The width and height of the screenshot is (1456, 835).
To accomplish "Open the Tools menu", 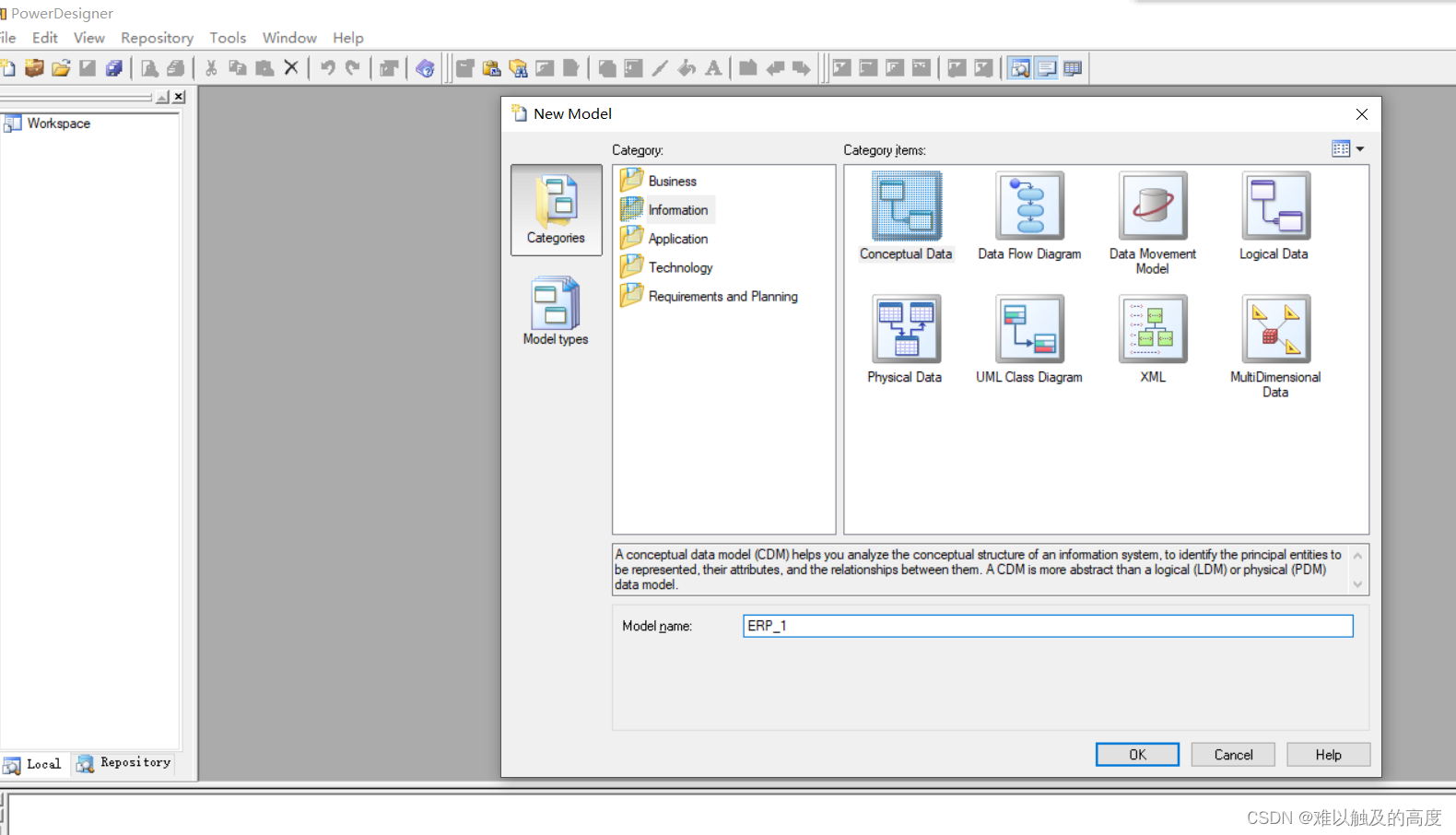I will point(228,38).
